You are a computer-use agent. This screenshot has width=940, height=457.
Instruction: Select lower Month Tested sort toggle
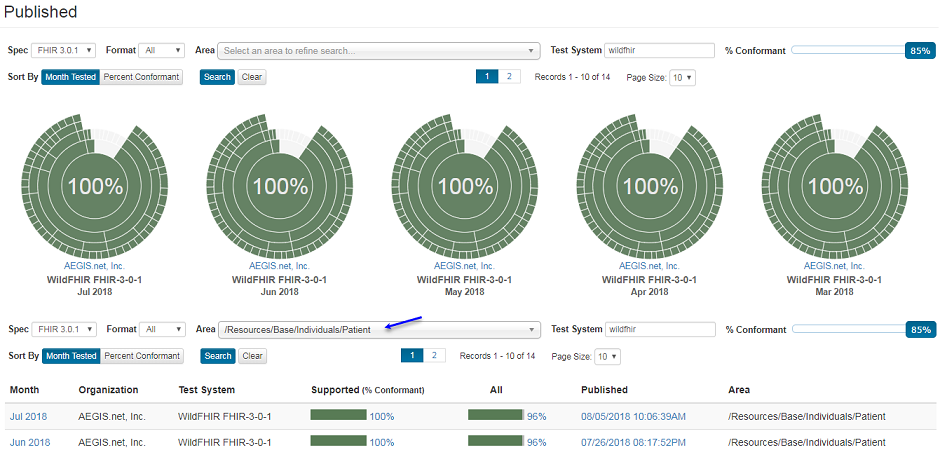71,356
